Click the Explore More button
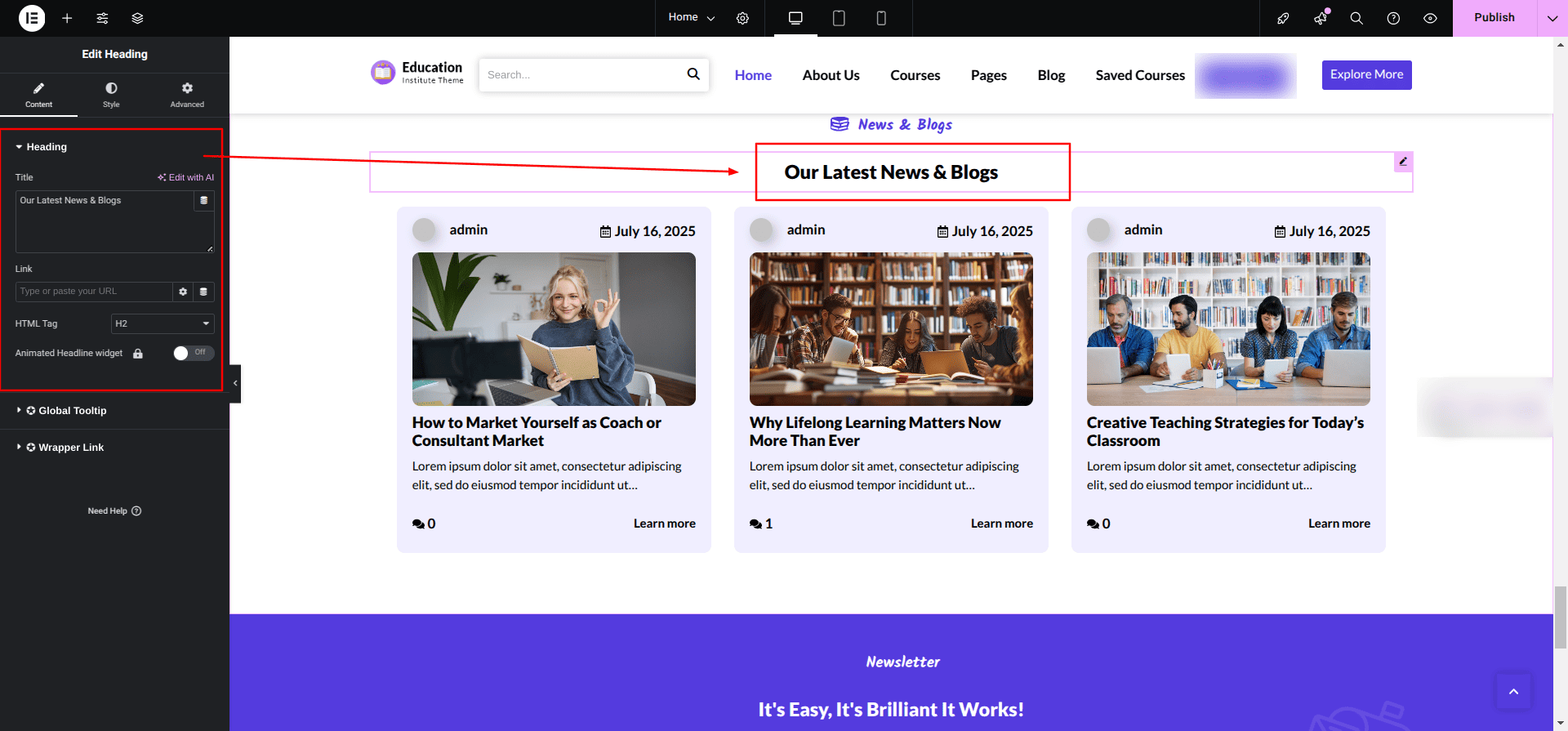Image resolution: width=1568 pixels, height=731 pixels. [1366, 74]
